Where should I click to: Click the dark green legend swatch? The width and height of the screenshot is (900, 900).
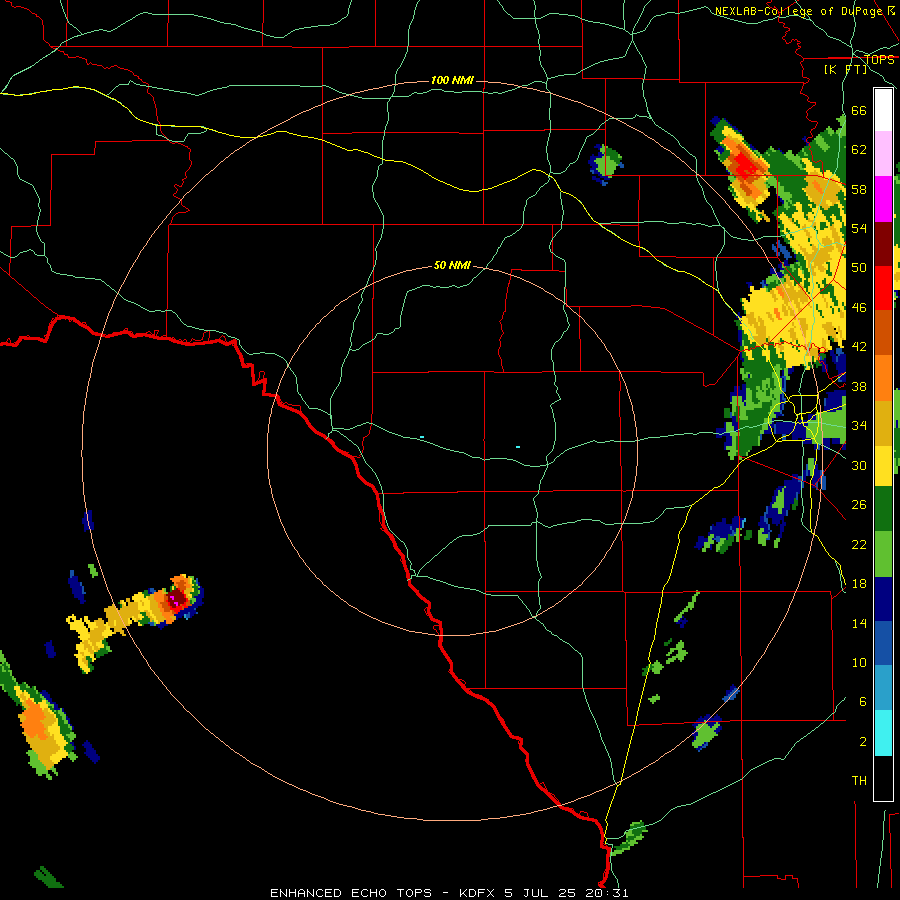883,509
